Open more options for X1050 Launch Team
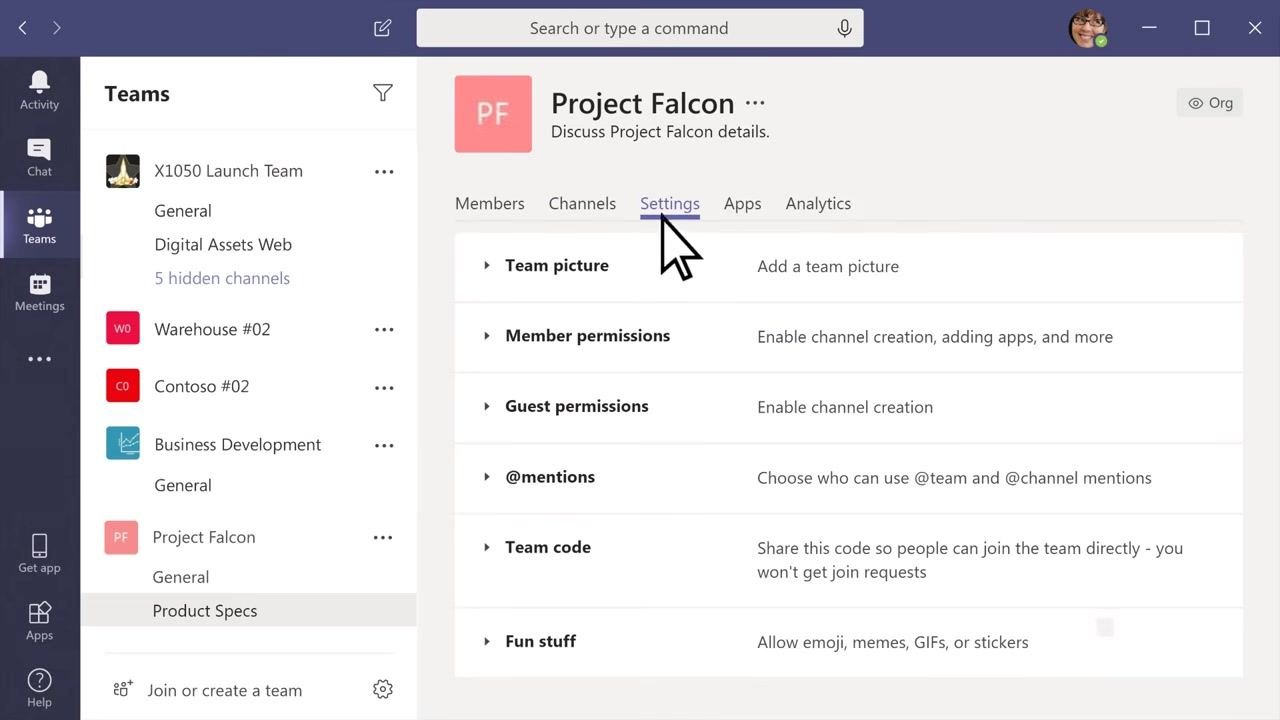This screenshot has width=1280, height=720. [384, 172]
